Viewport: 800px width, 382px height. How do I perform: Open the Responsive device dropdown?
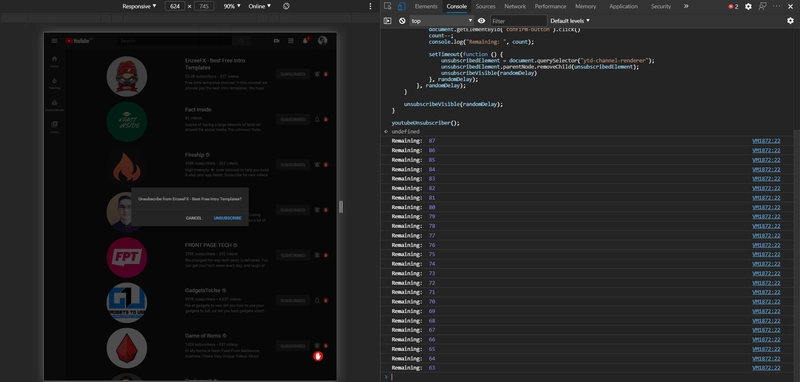(x=139, y=6)
